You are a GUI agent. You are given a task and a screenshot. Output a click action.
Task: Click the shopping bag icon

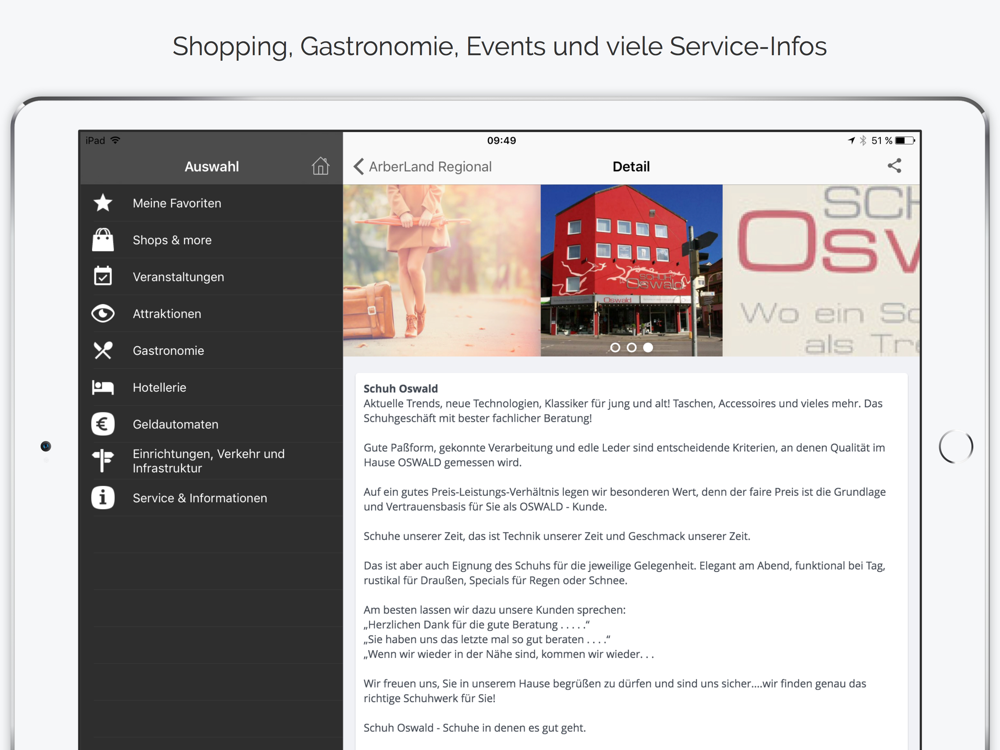pos(103,240)
